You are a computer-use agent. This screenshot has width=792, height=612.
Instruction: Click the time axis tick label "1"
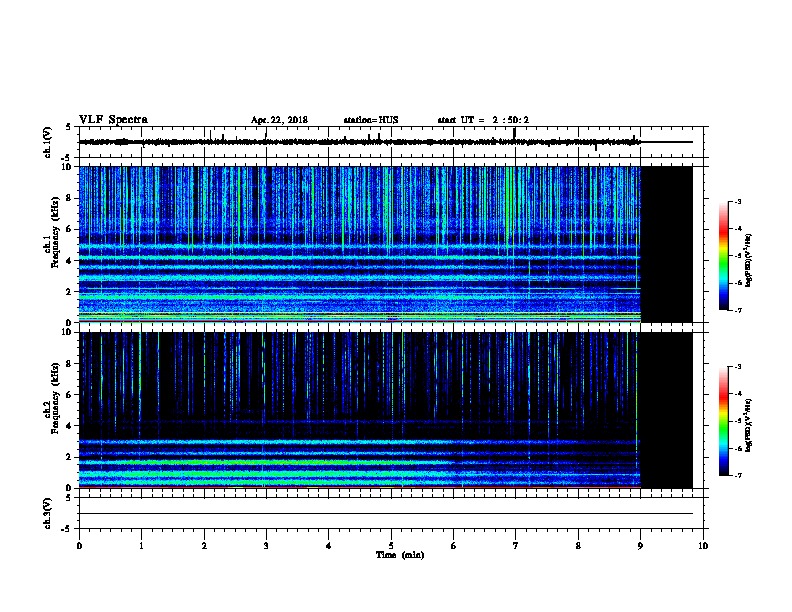pyautogui.click(x=141, y=545)
